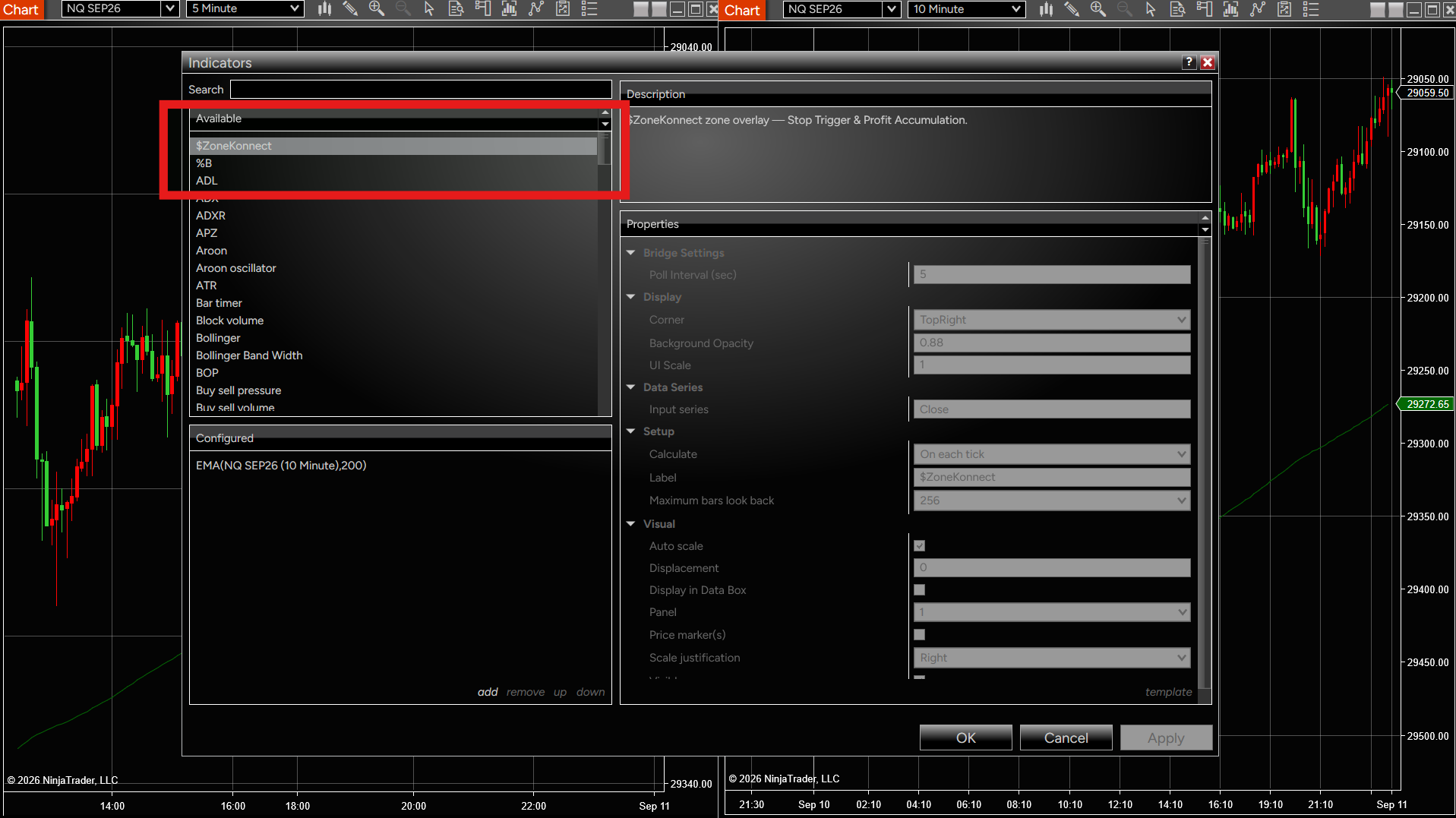Open Data Box icon in 10 Minute chart
This screenshot has height=818, width=1456.
point(1177,9)
